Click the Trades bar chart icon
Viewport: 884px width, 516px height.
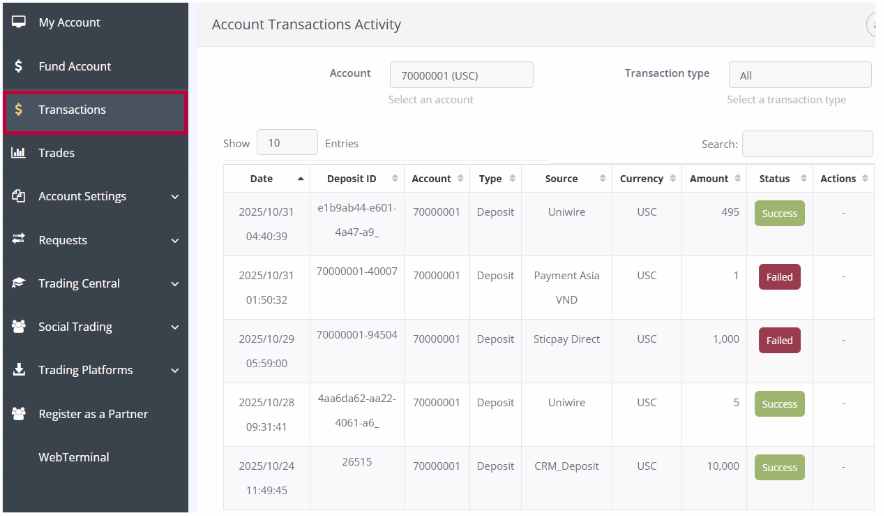click(x=18, y=153)
